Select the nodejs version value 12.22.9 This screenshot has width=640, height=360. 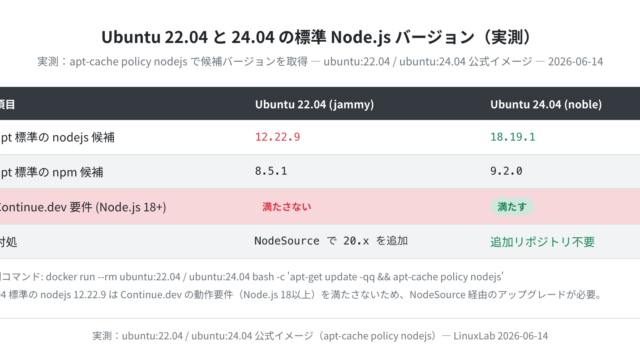click(278, 137)
